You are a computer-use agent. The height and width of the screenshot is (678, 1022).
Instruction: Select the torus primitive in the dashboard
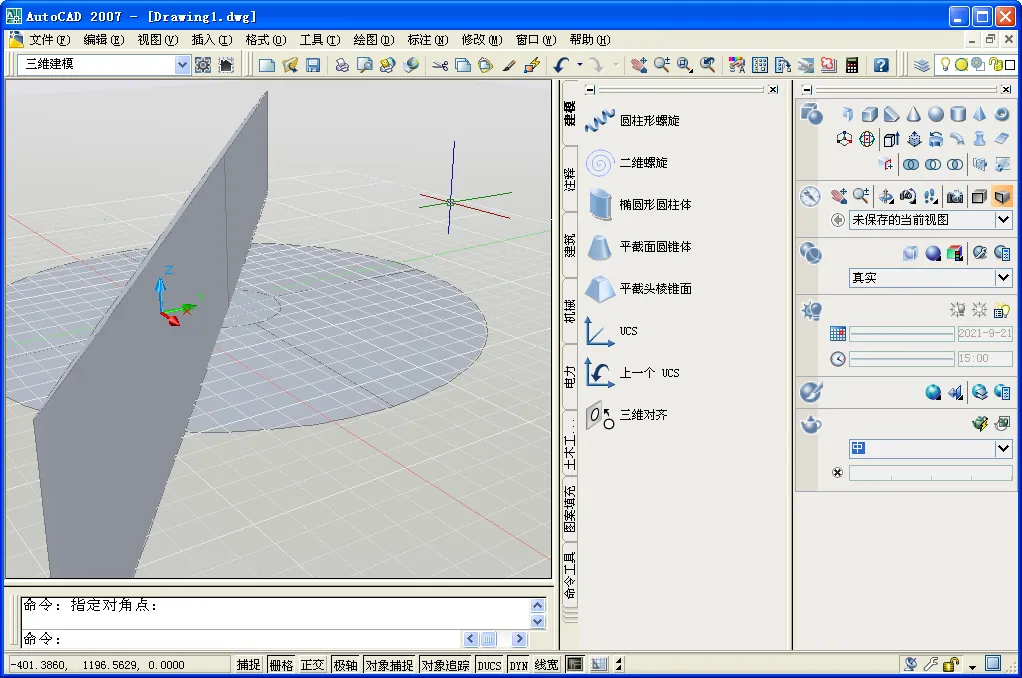tap(1001, 114)
